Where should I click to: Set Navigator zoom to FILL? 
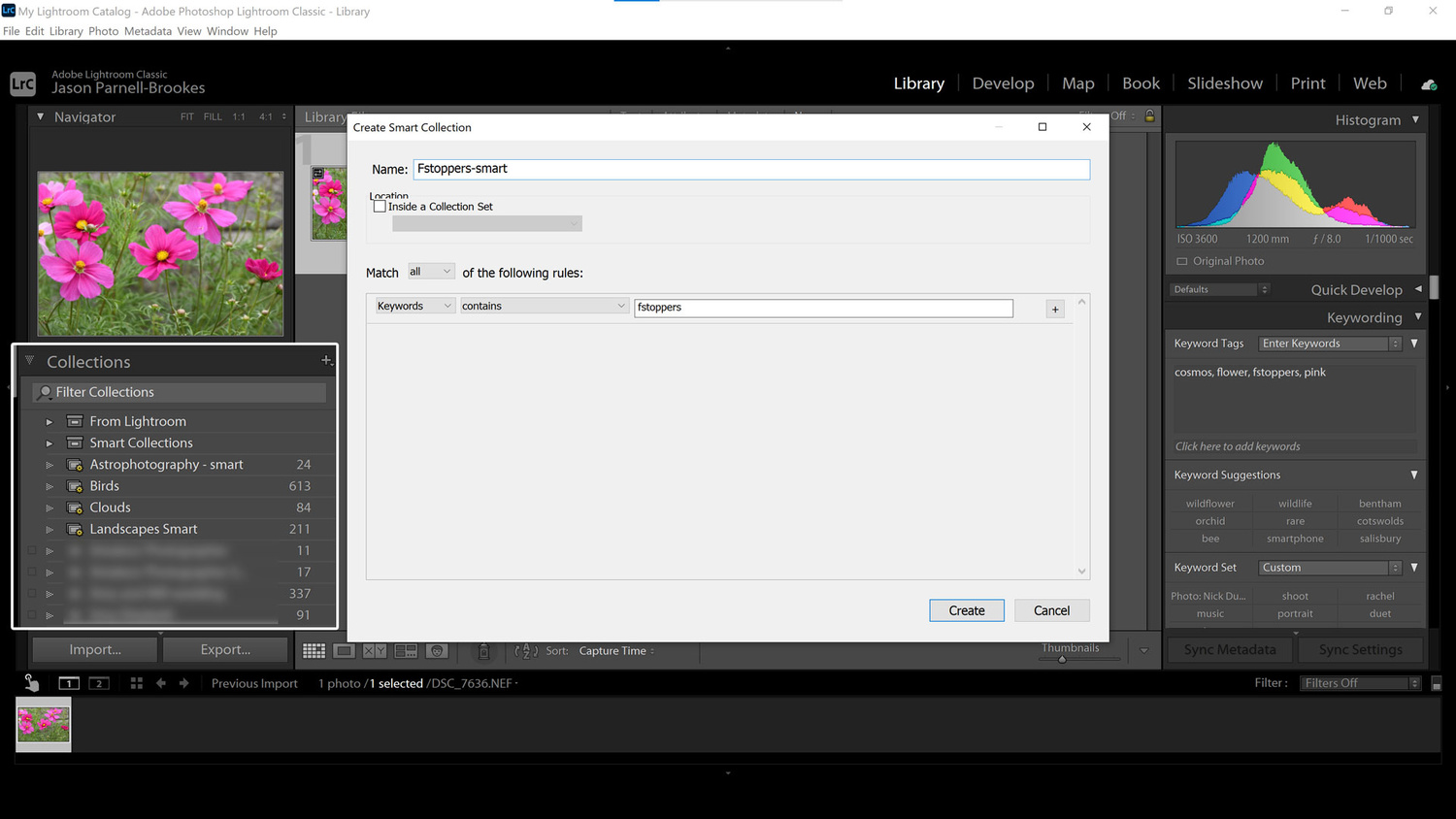[x=213, y=116]
